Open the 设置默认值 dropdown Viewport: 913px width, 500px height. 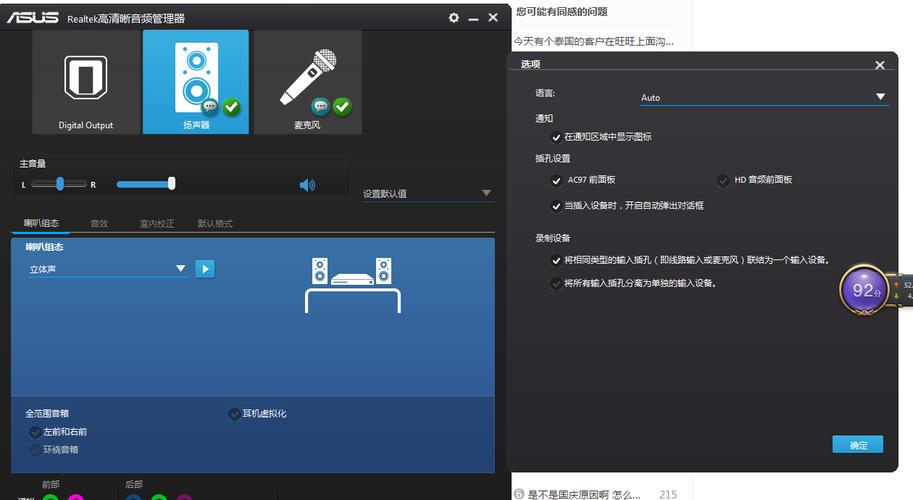[x=428, y=193]
